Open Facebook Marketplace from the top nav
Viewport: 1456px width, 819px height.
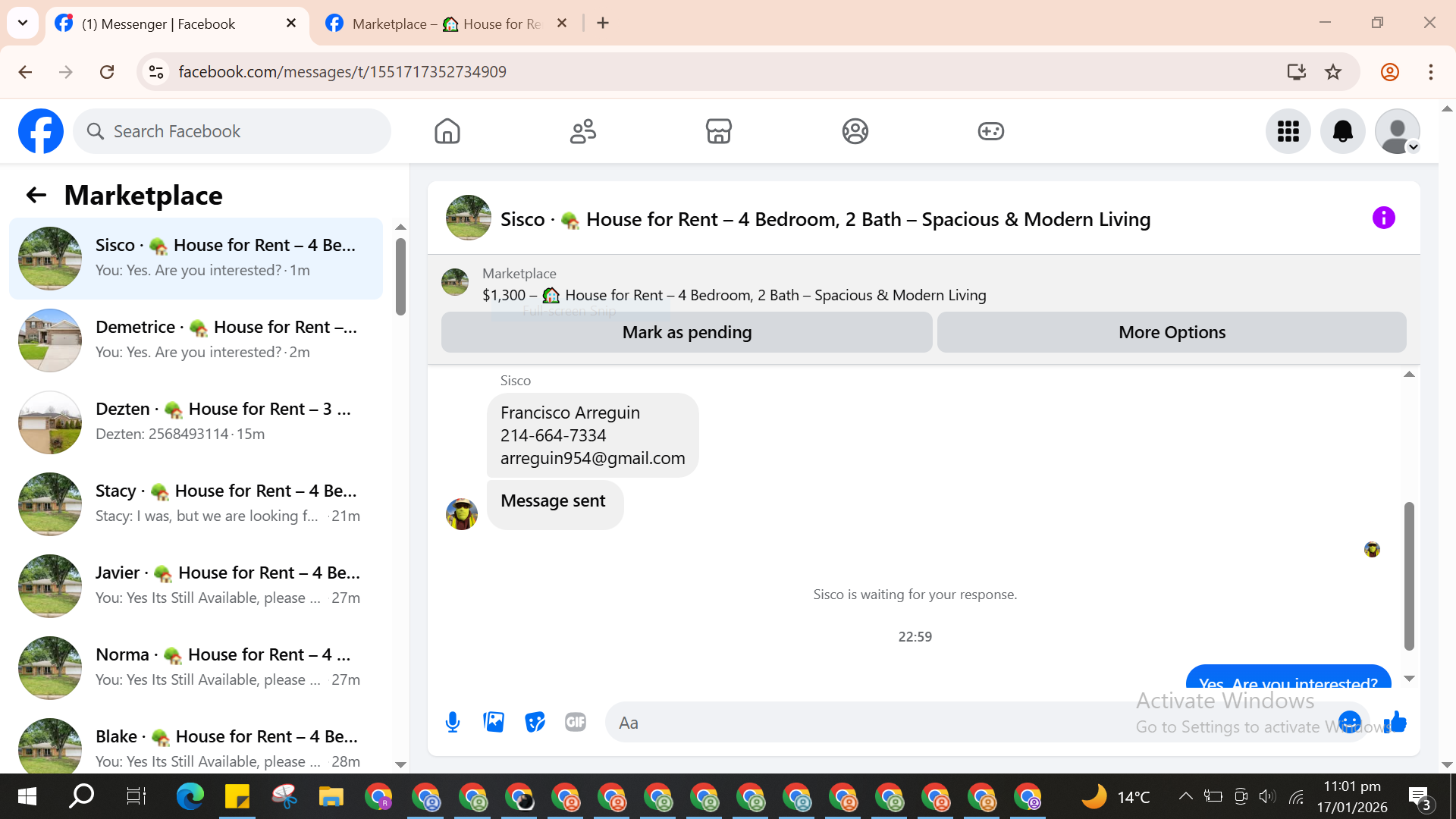(x=718, y=131)
